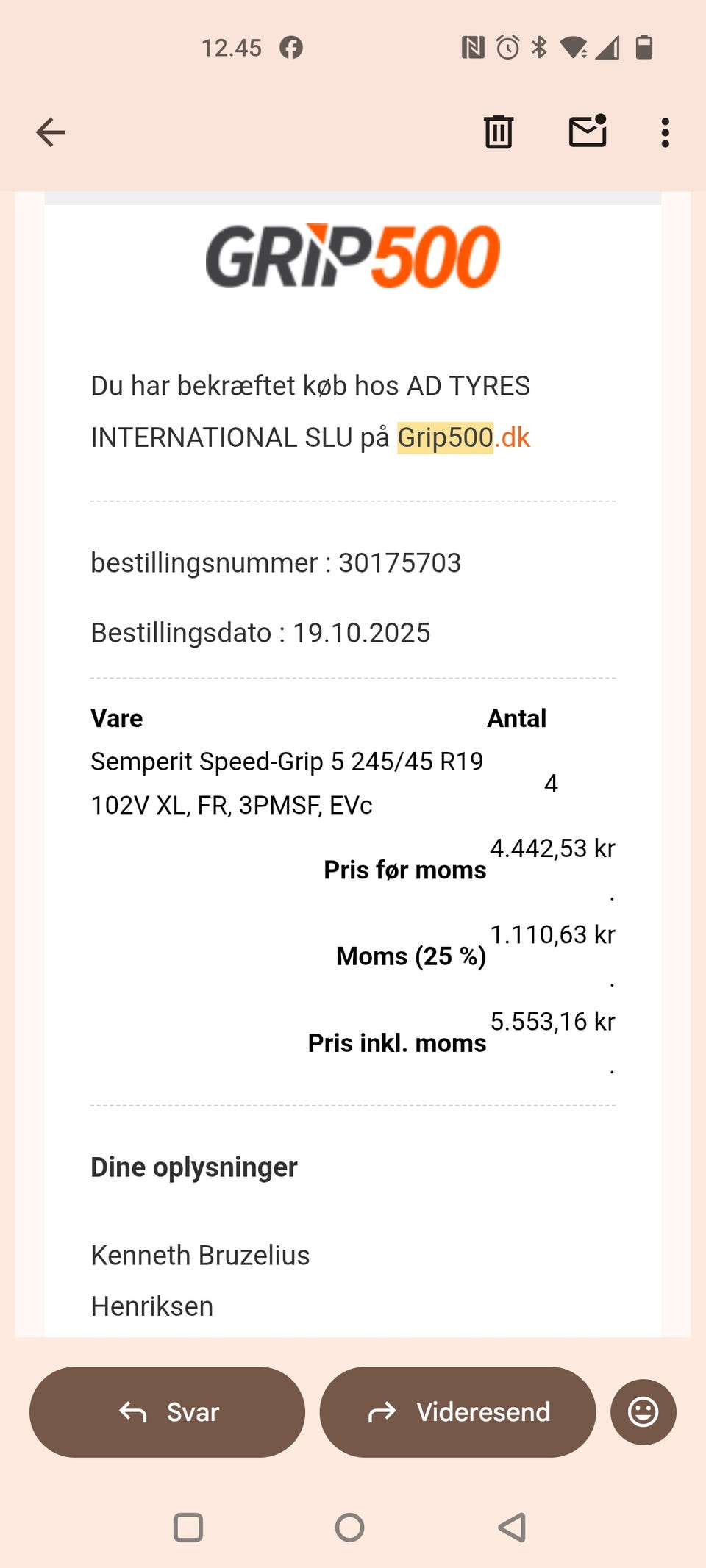Tap the GRIP500 logo image

[353, 256]
